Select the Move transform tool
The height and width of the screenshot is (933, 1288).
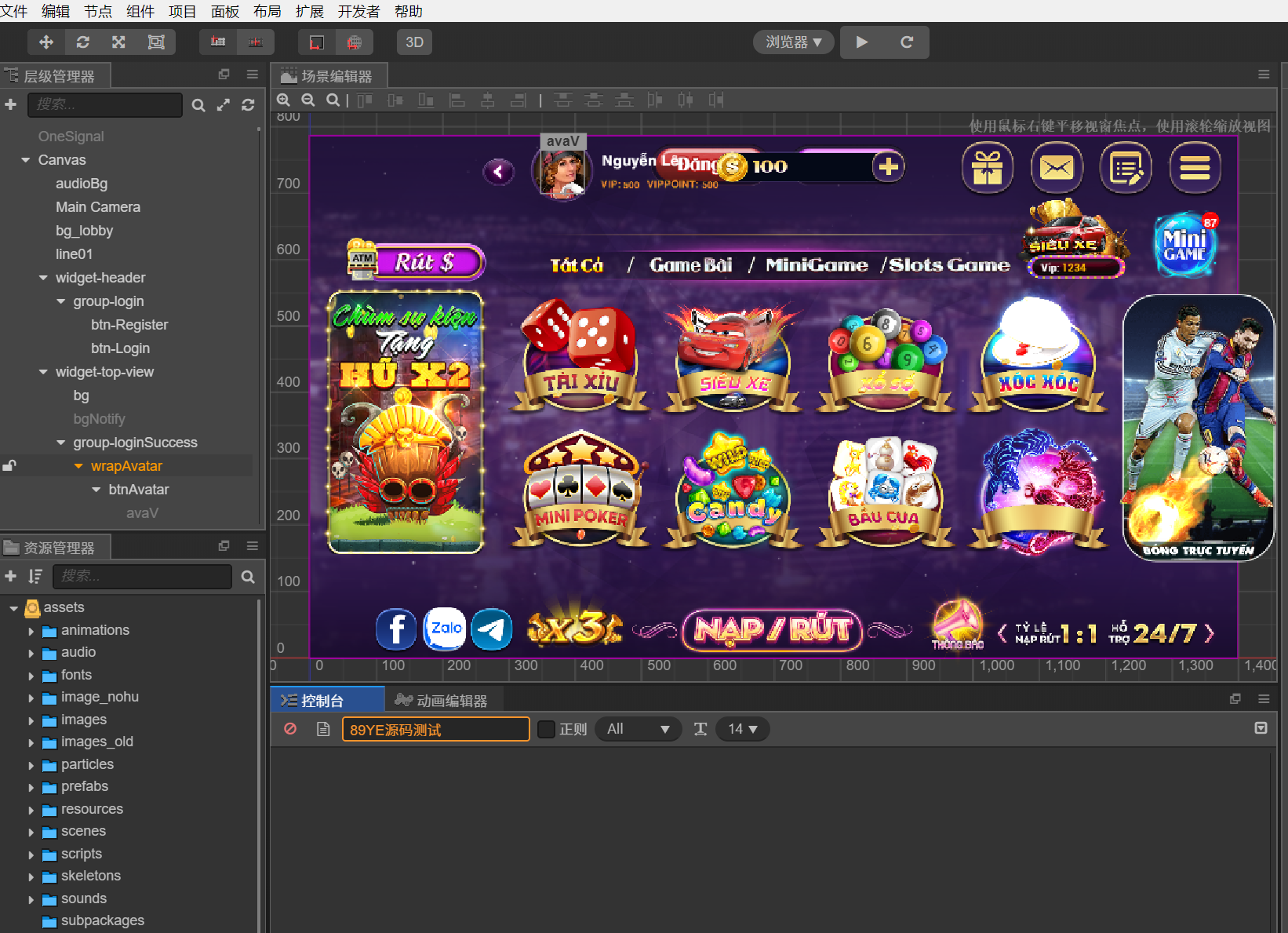tap(45, 42)
